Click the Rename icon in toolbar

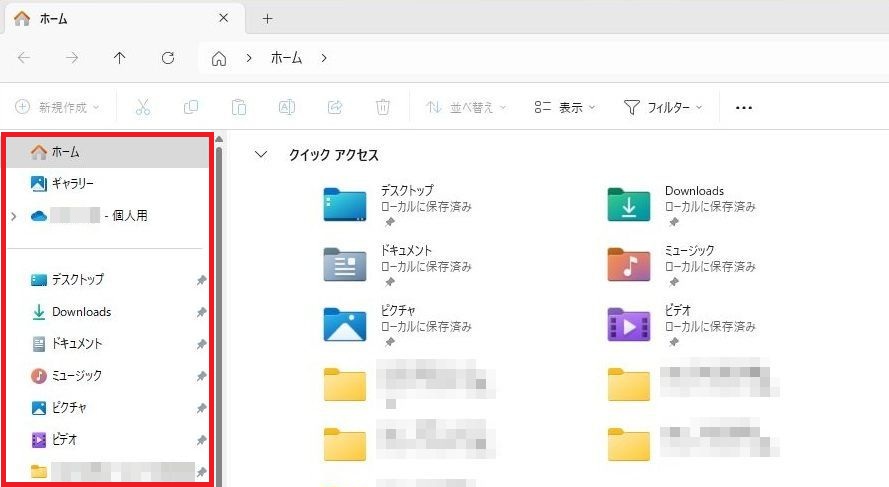pos(287,107)
